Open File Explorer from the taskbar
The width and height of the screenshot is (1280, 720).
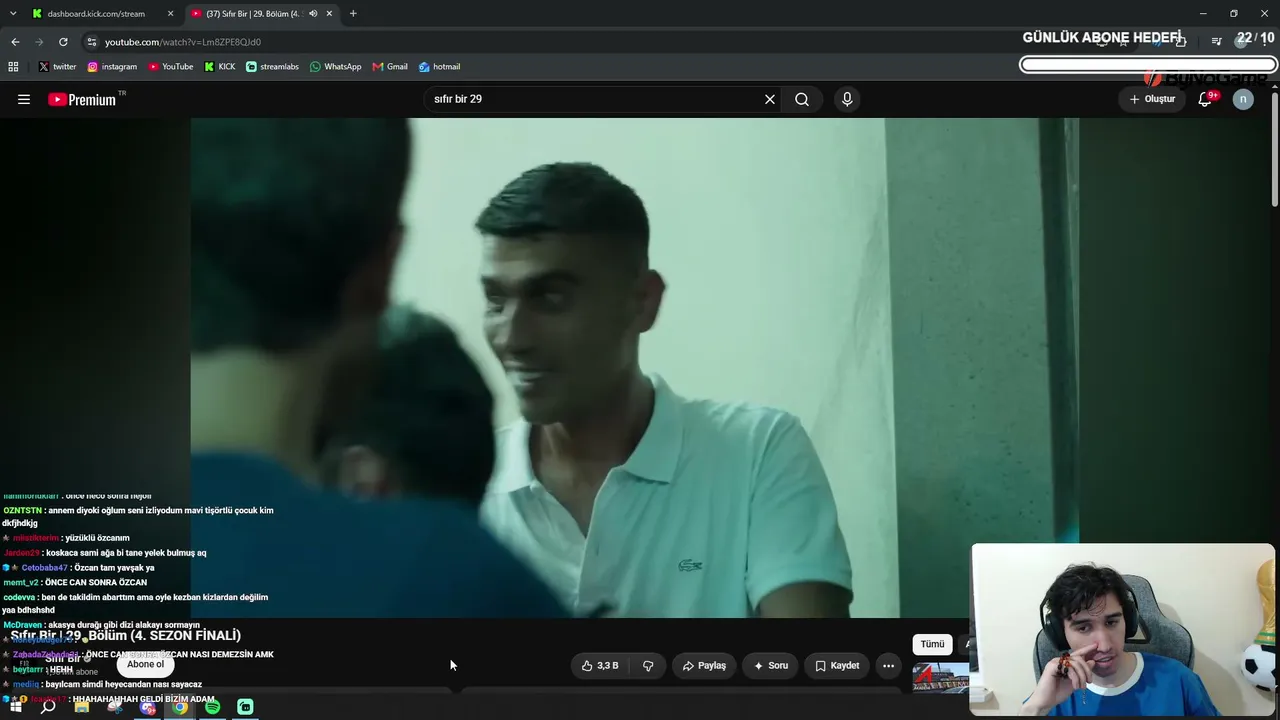[x=82, y=707]
